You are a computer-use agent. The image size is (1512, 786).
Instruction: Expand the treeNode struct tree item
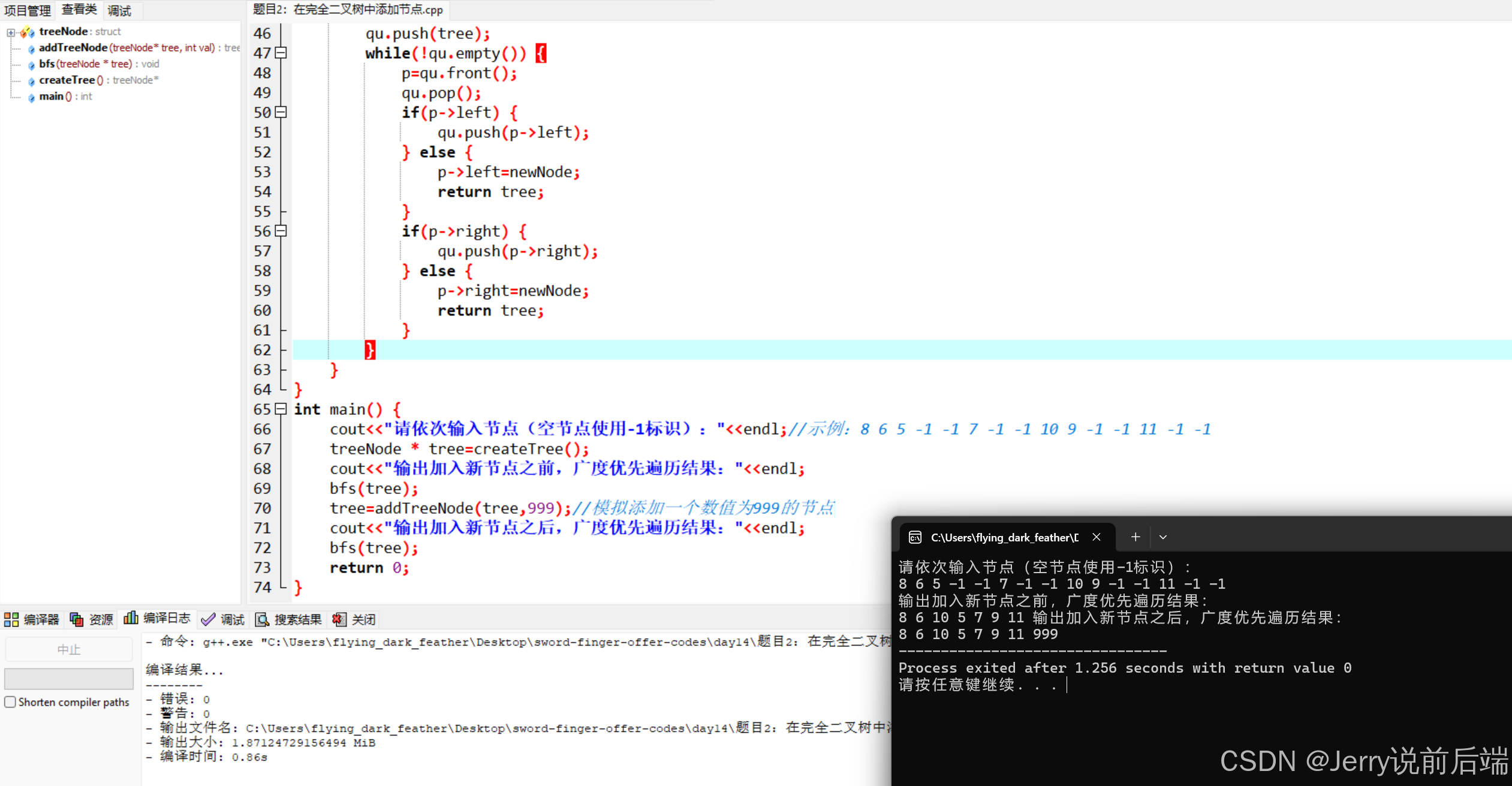[11, 32]
